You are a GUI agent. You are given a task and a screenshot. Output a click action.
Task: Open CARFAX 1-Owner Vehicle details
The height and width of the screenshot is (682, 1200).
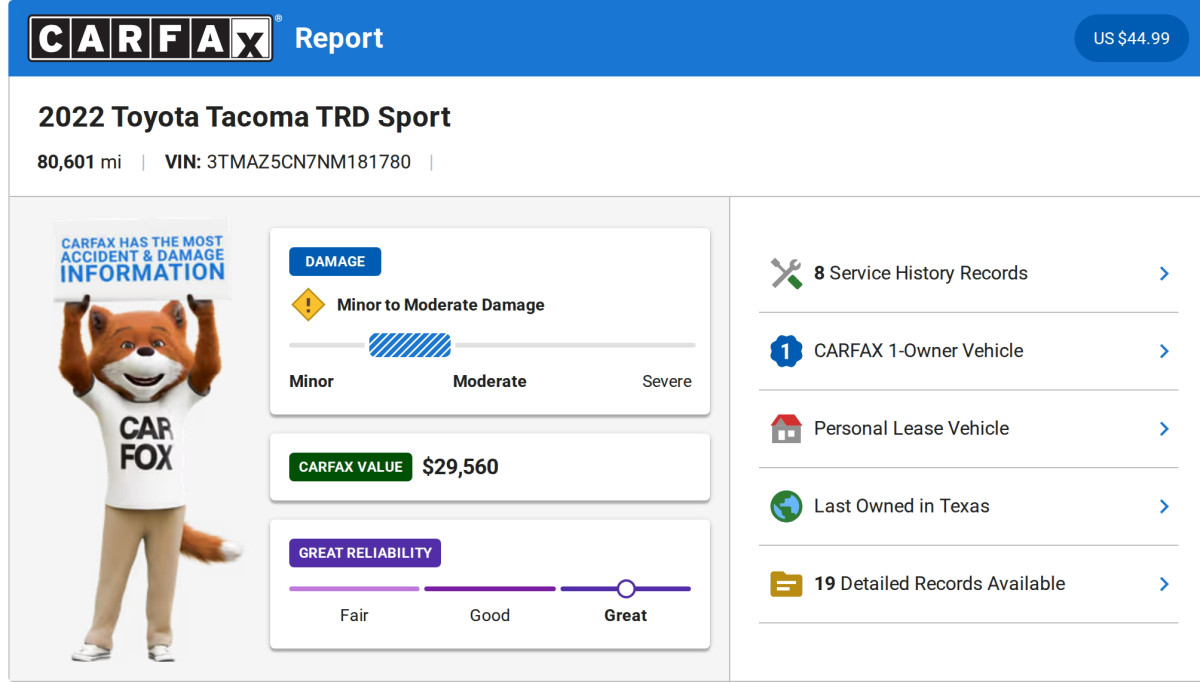(x=968, y=351)
